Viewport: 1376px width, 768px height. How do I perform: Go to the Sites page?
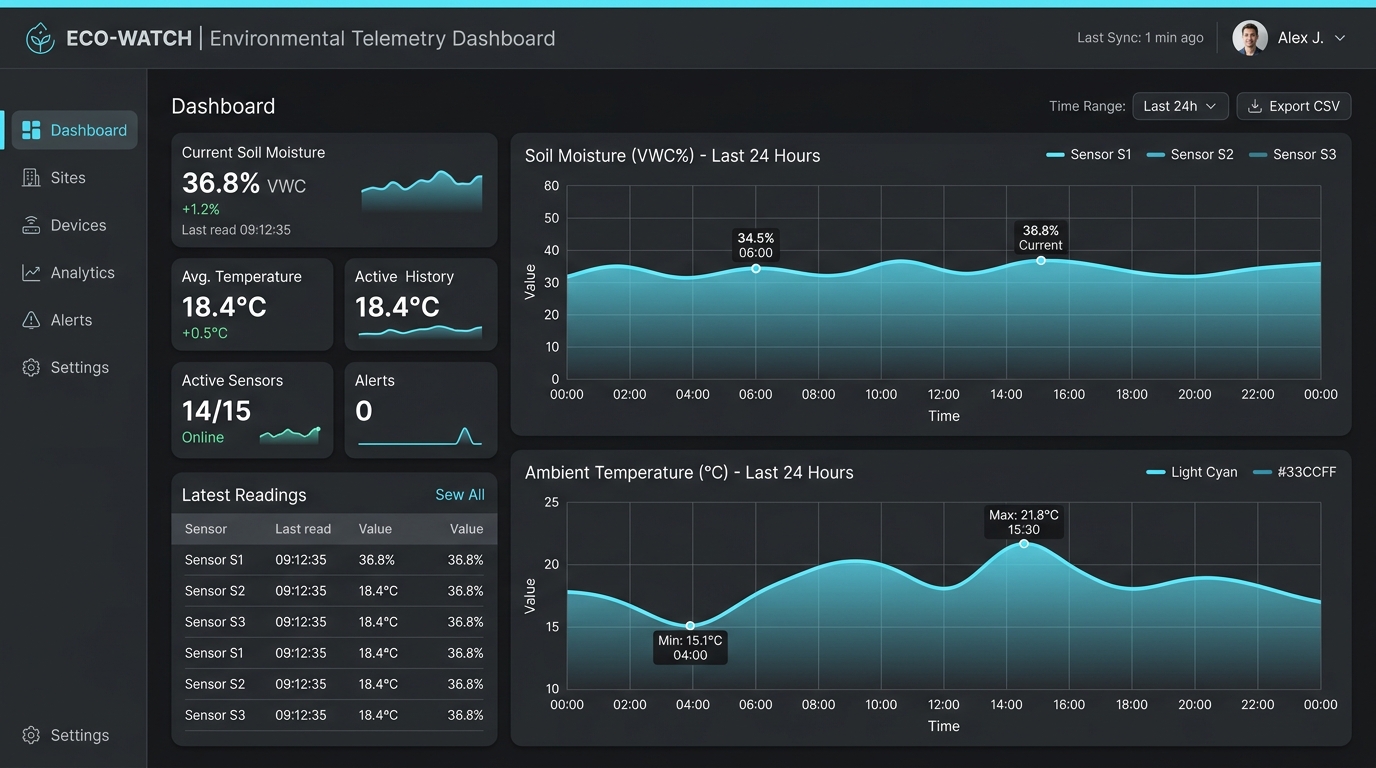(x=70, y=178)
